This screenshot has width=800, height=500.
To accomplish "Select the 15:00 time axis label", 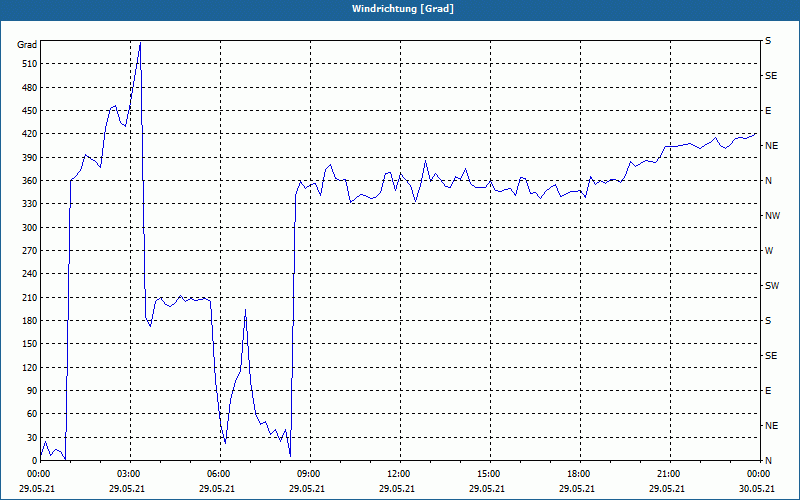I will point(490,474).
